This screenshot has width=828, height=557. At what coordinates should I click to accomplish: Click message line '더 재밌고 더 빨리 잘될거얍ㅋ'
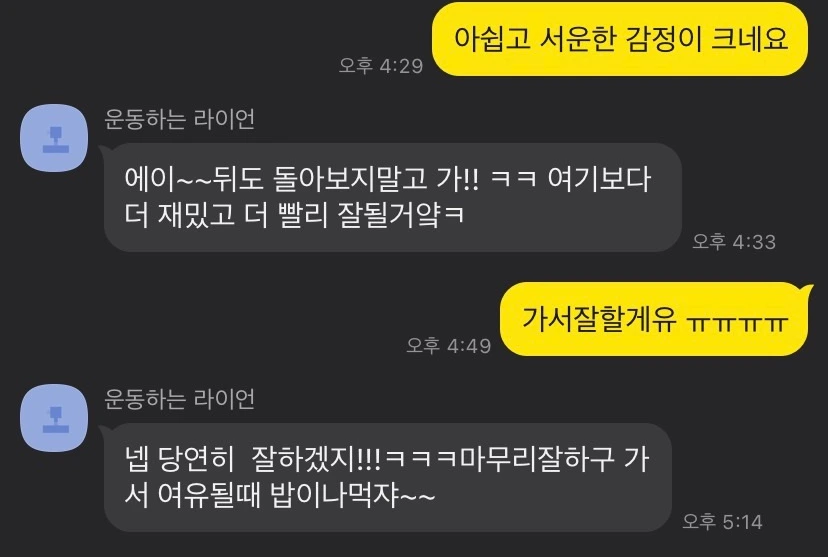[295, 215]
